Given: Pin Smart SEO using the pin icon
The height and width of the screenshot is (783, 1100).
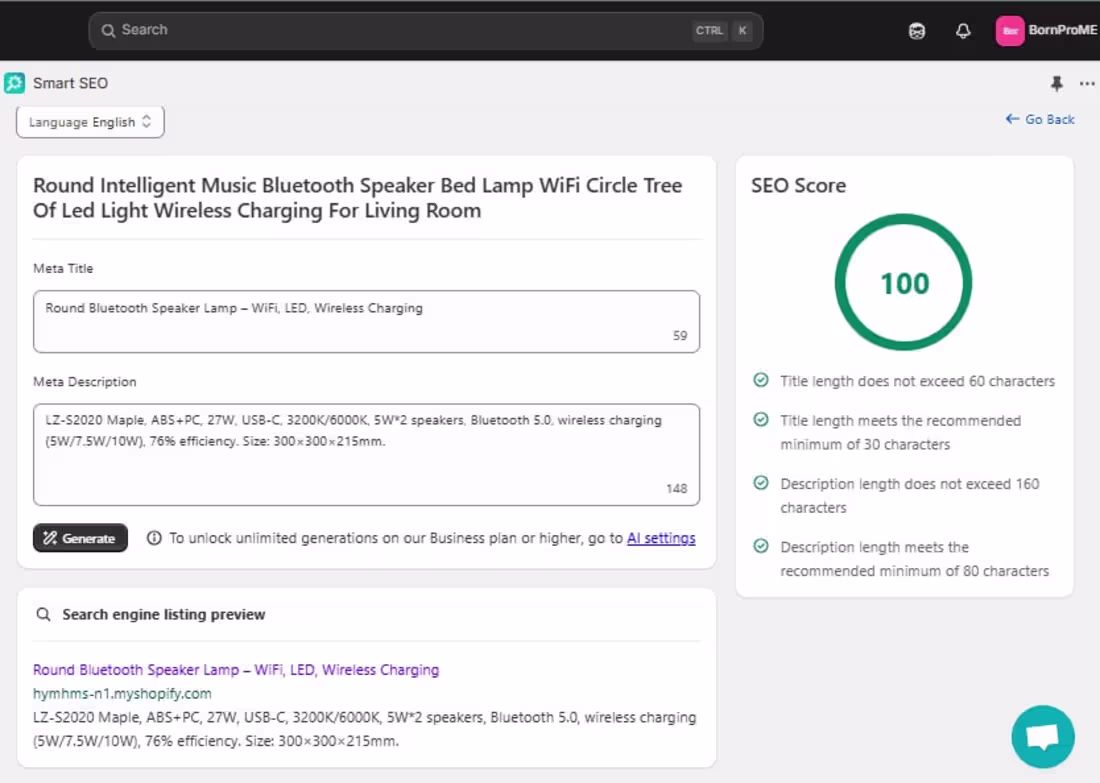Looking at the screenshot, I should 1057,84.
